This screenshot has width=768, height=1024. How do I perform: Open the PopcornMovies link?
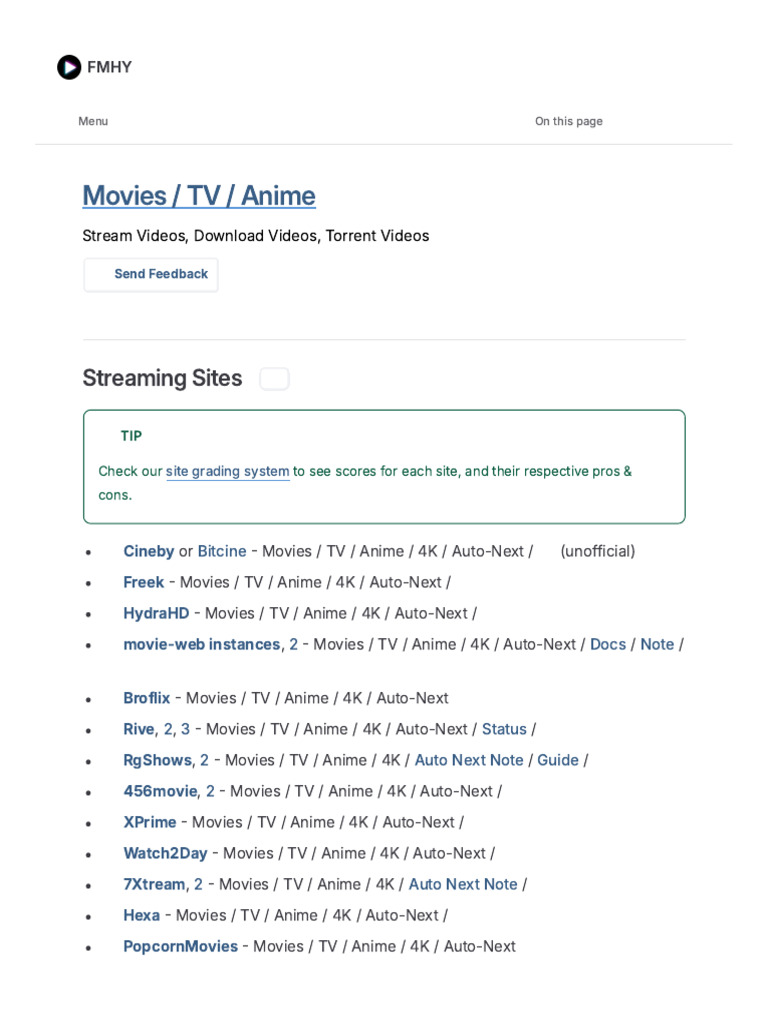[x=180, y=946]
